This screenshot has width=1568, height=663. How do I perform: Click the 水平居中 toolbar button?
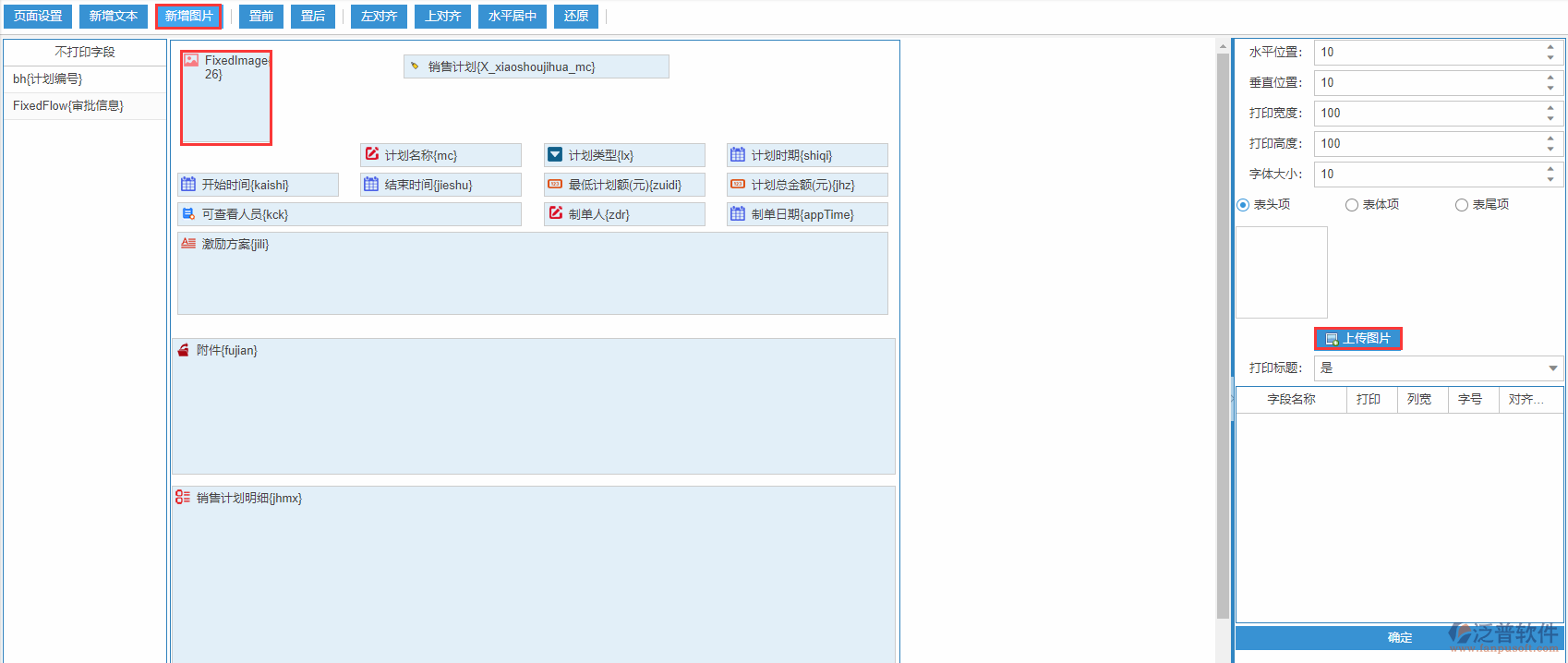[x=513, y=17]
